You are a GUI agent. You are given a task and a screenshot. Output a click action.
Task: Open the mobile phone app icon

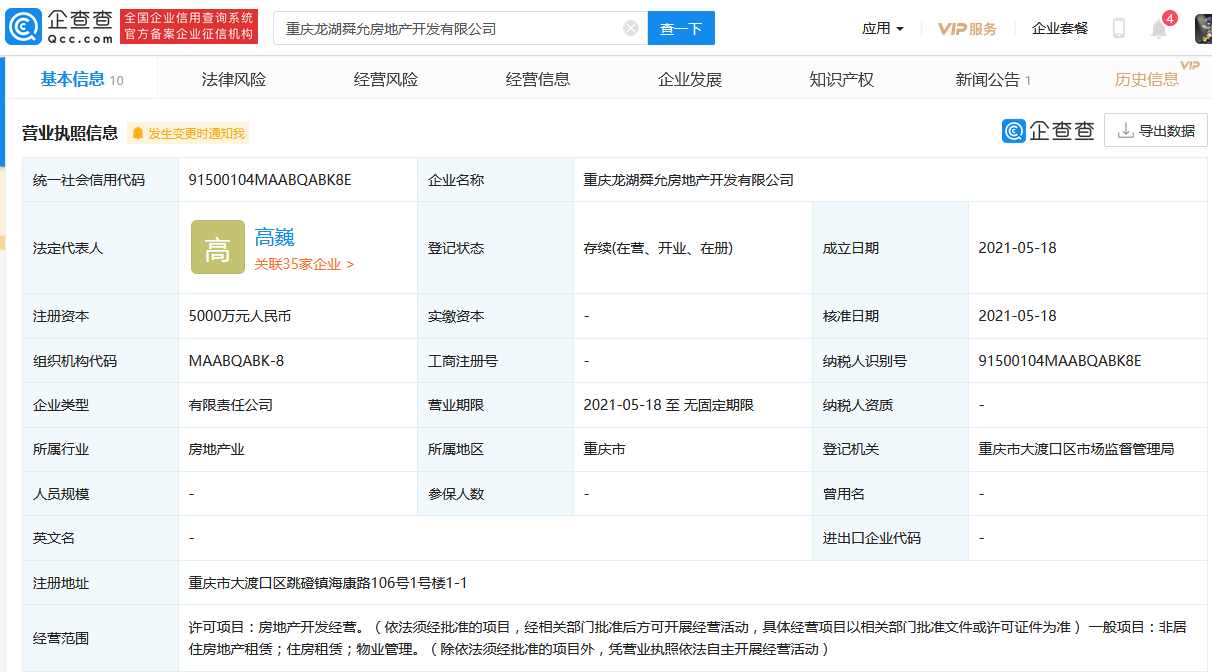(x=1119, y=28)
